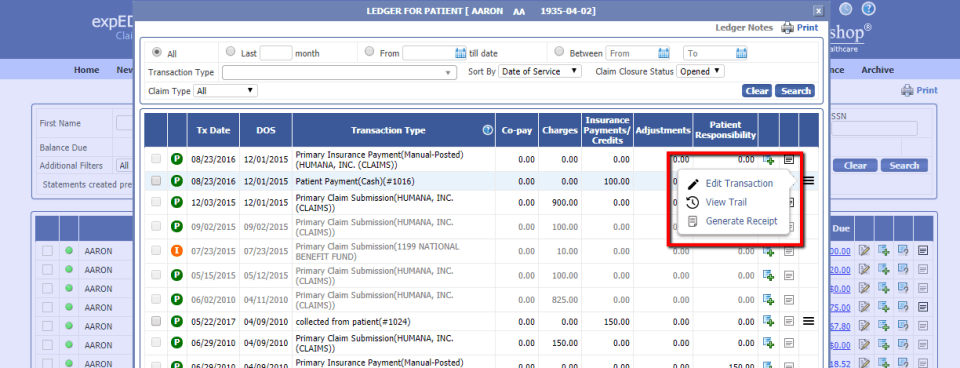This screenshot has height=368, width=960.
Task: Open the Ledger Notes link
Action: click(x=743, y=28)
